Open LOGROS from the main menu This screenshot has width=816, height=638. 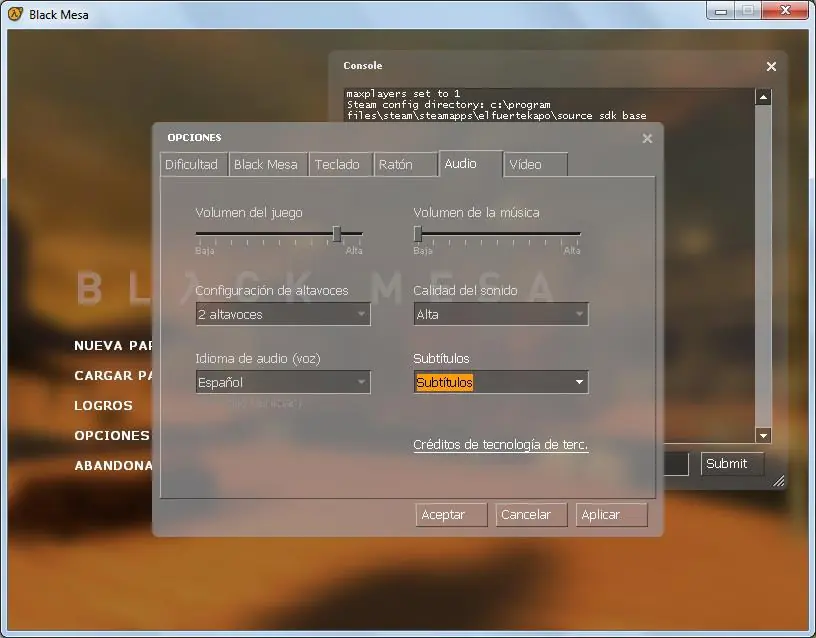click(104, 405)
